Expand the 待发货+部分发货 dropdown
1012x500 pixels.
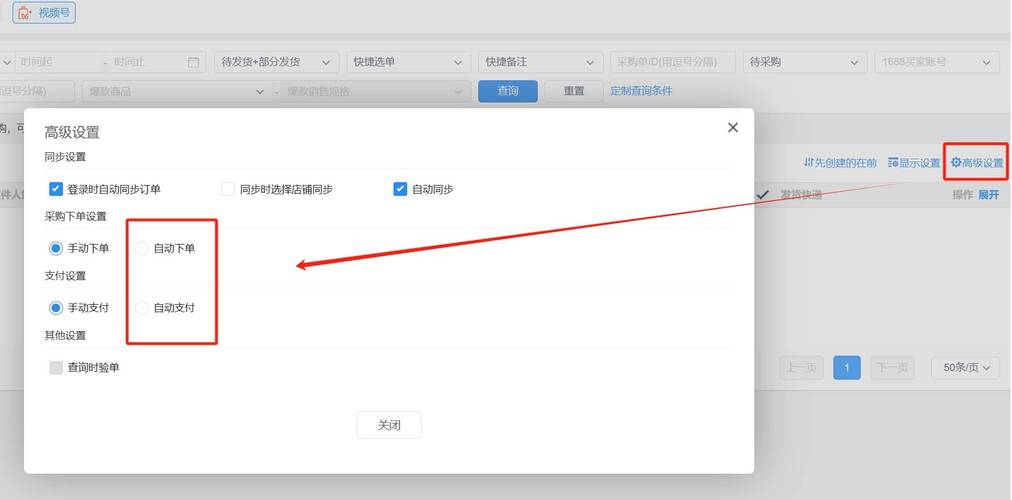(x=273, y=62)
